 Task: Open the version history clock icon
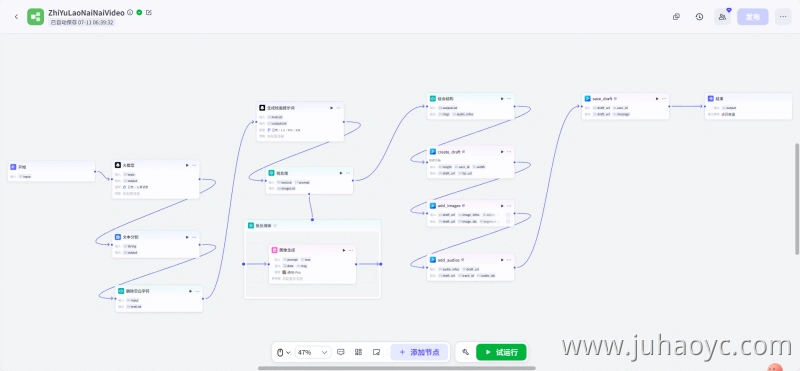coord(699,17)
